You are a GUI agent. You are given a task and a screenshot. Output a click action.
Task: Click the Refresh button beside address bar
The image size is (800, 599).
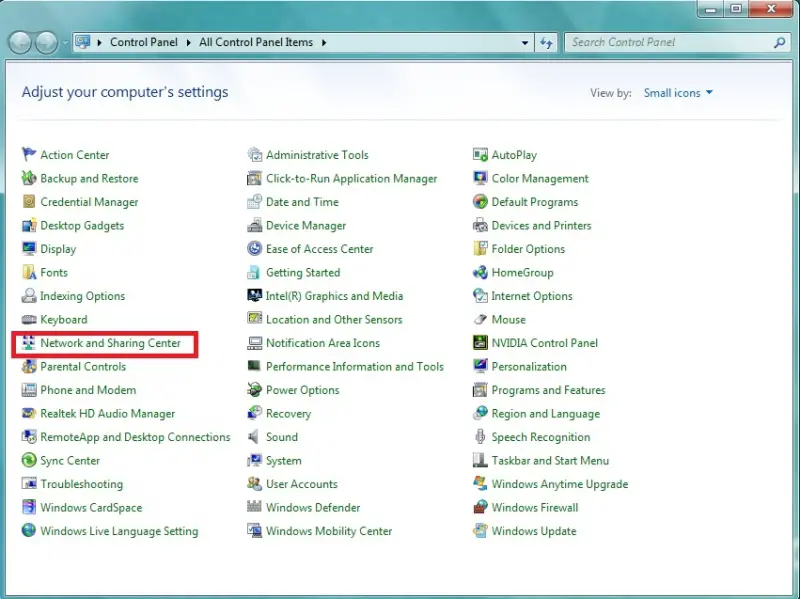coord(546,43)
